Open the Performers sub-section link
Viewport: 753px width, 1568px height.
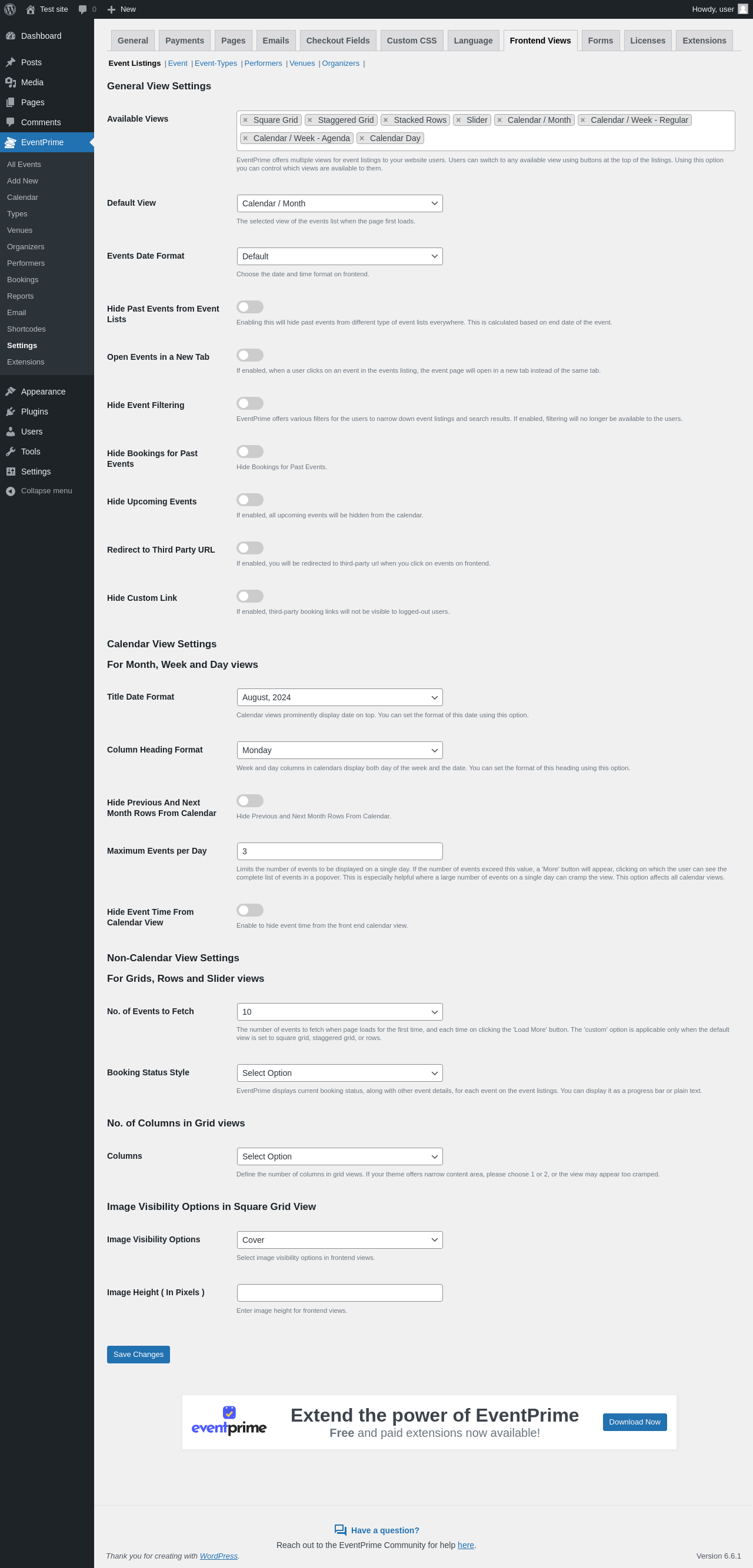262,63
